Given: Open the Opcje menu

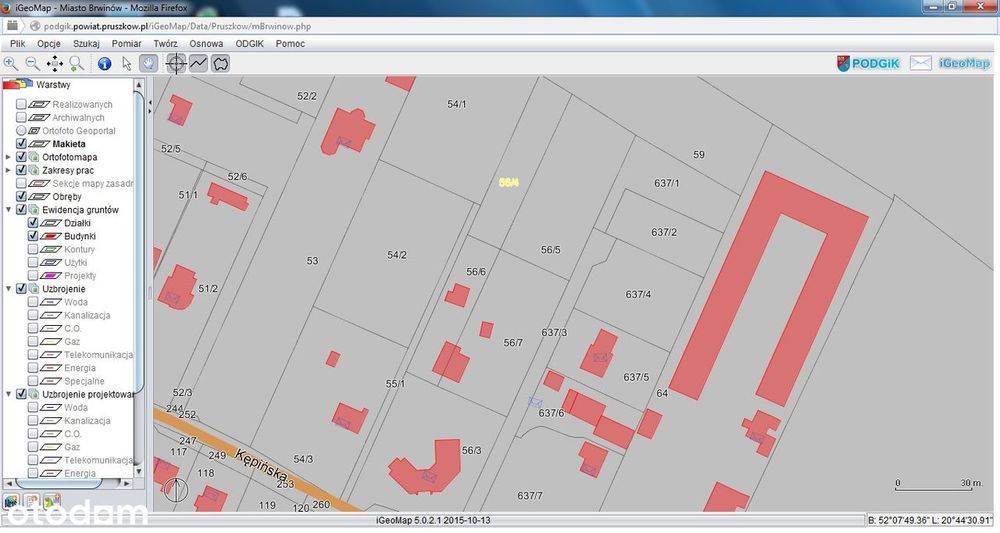Looking at the screenshot, I should 48,43.
